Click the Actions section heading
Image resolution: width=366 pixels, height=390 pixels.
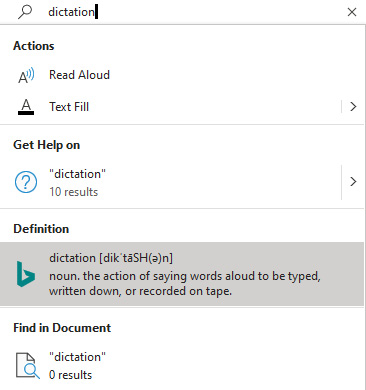point(34,46)
